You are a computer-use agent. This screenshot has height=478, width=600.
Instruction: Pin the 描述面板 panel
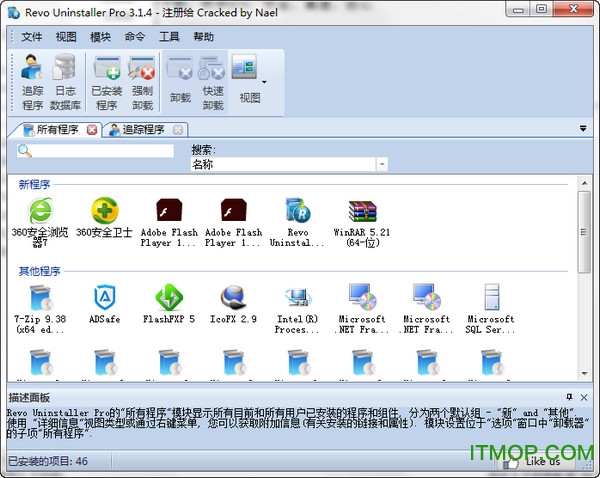pos(569,397)
